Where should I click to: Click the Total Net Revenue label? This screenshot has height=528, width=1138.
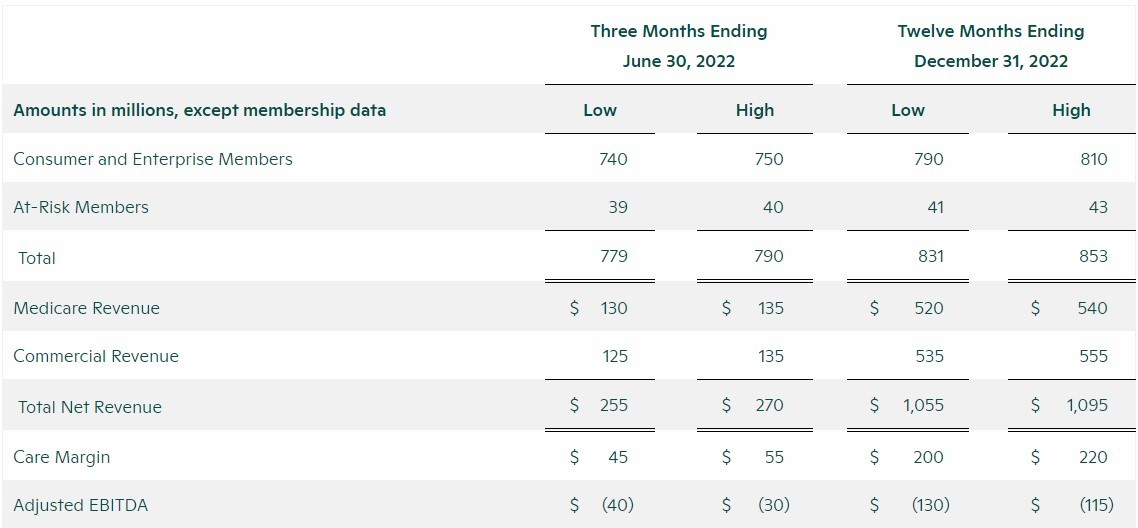pos(90,407)
